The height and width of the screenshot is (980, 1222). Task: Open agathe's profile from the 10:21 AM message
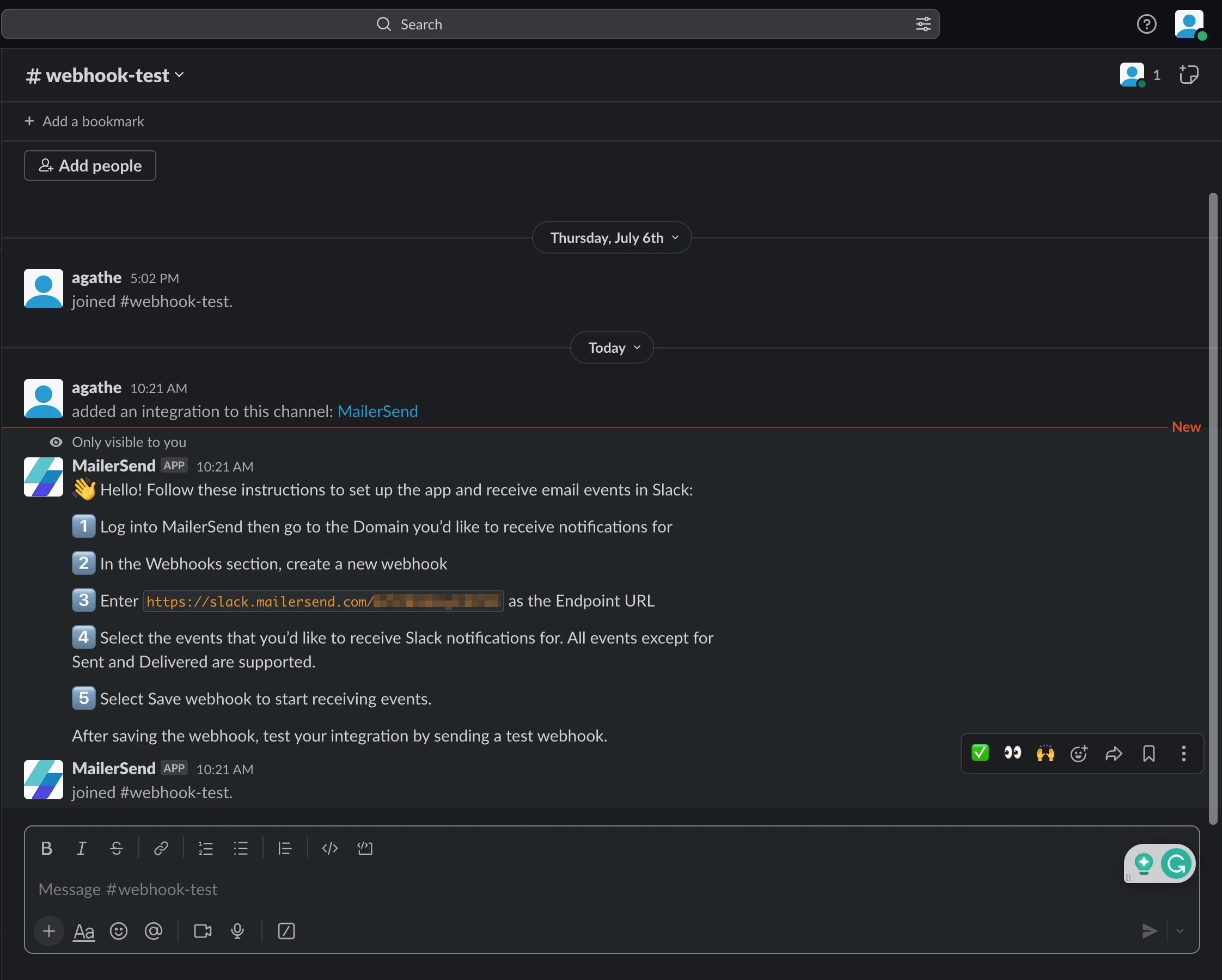point(96,388)
